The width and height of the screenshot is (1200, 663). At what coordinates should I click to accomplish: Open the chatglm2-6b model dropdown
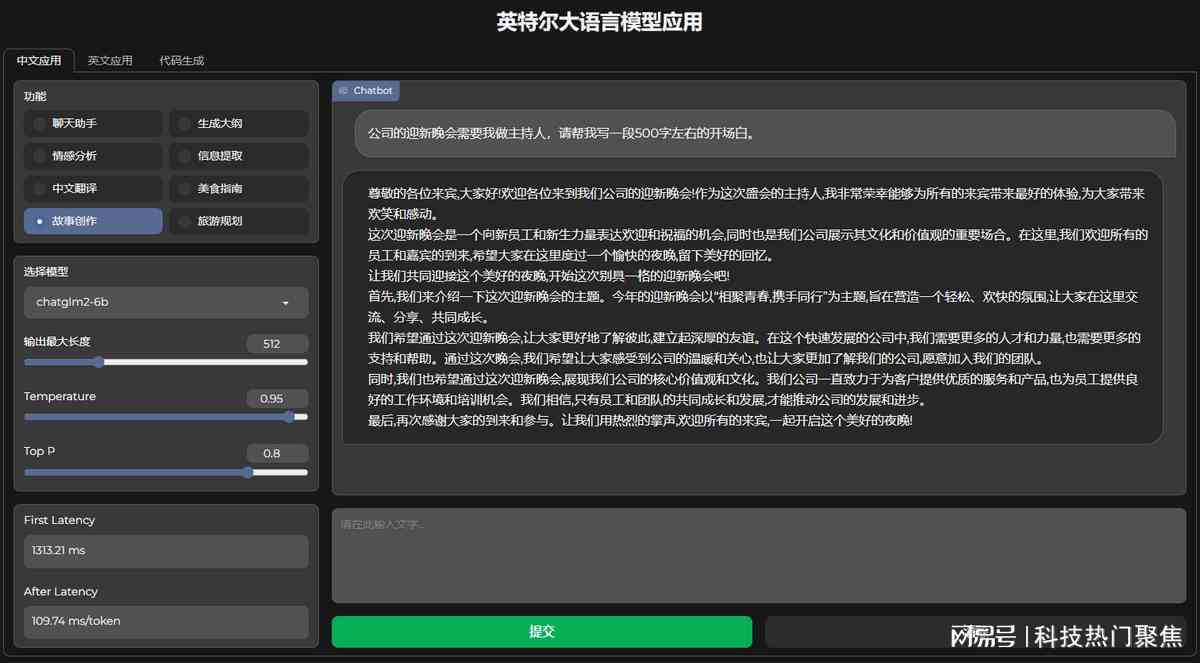pos(166,302)
